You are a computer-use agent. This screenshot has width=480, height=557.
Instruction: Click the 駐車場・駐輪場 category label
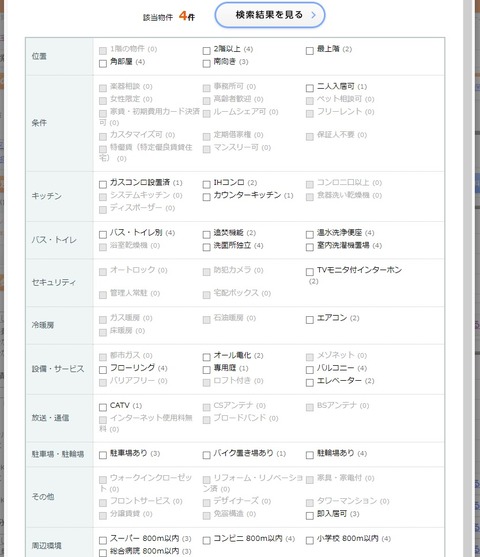tap(58, 454)
